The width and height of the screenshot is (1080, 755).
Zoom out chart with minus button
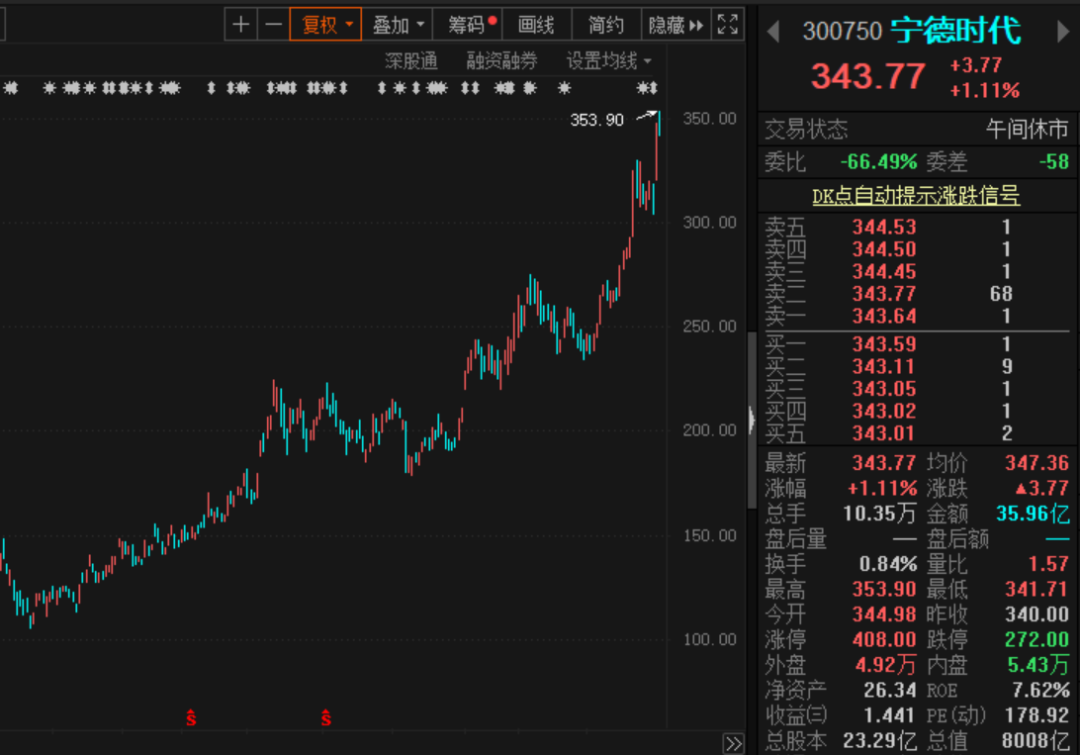(x=273, y=25)
